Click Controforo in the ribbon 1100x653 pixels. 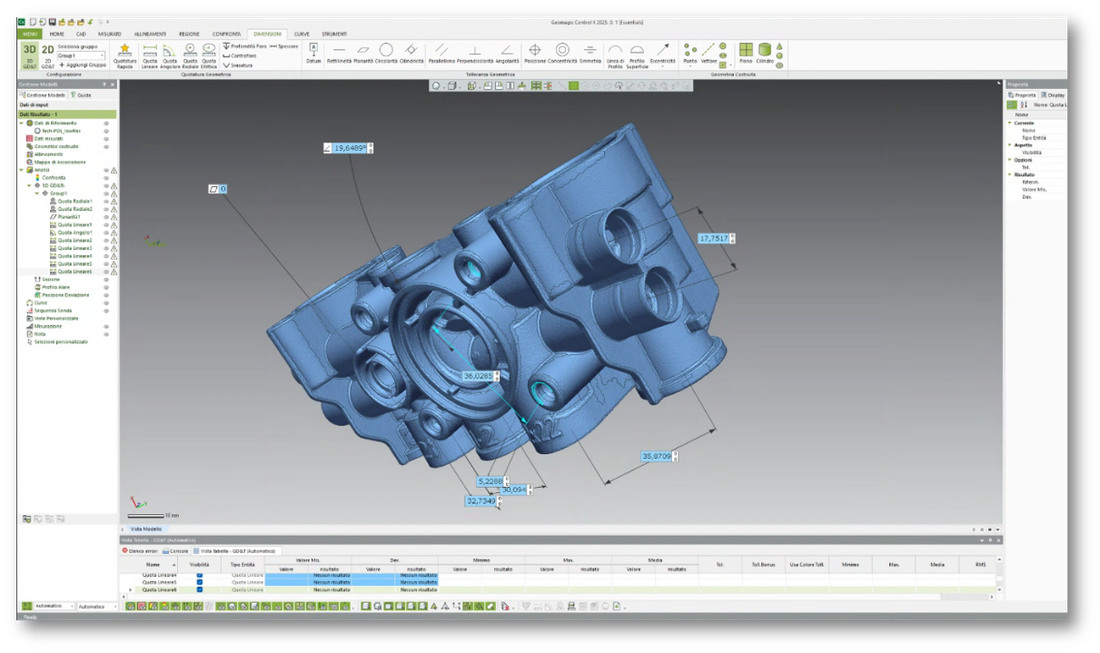[x=239, y=55]
